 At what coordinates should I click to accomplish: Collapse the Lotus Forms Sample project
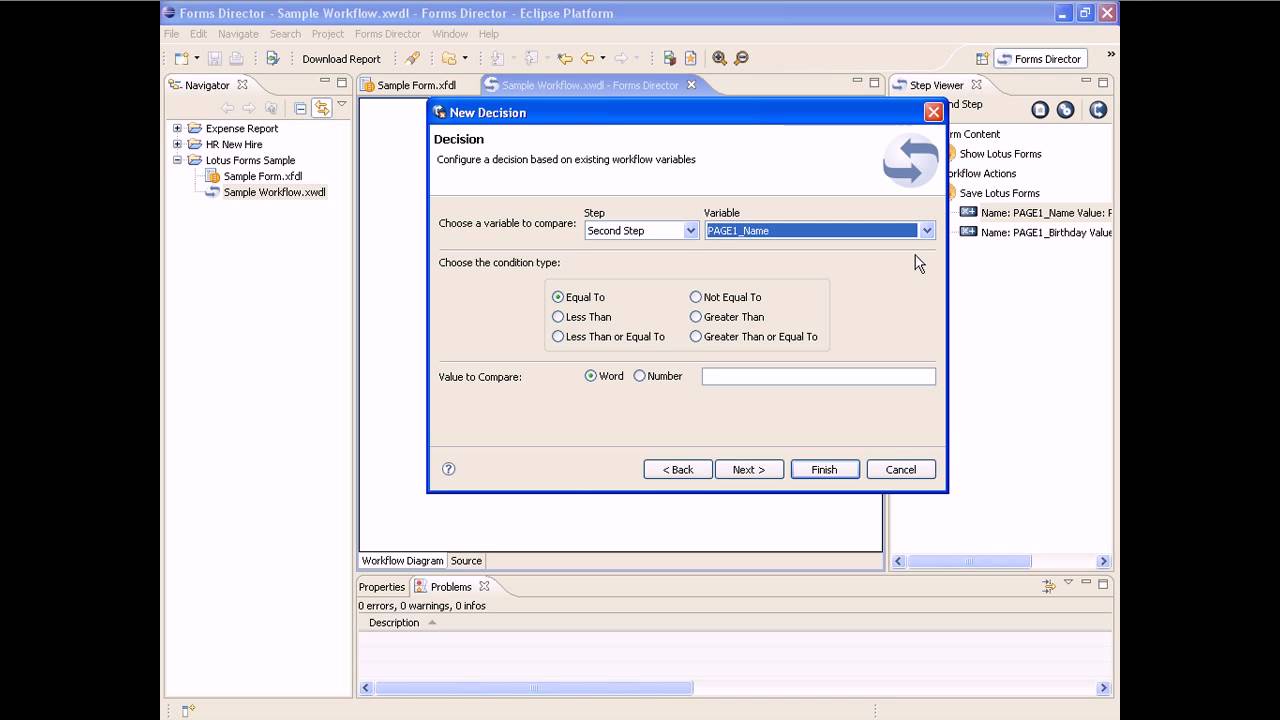coord(177,160)
